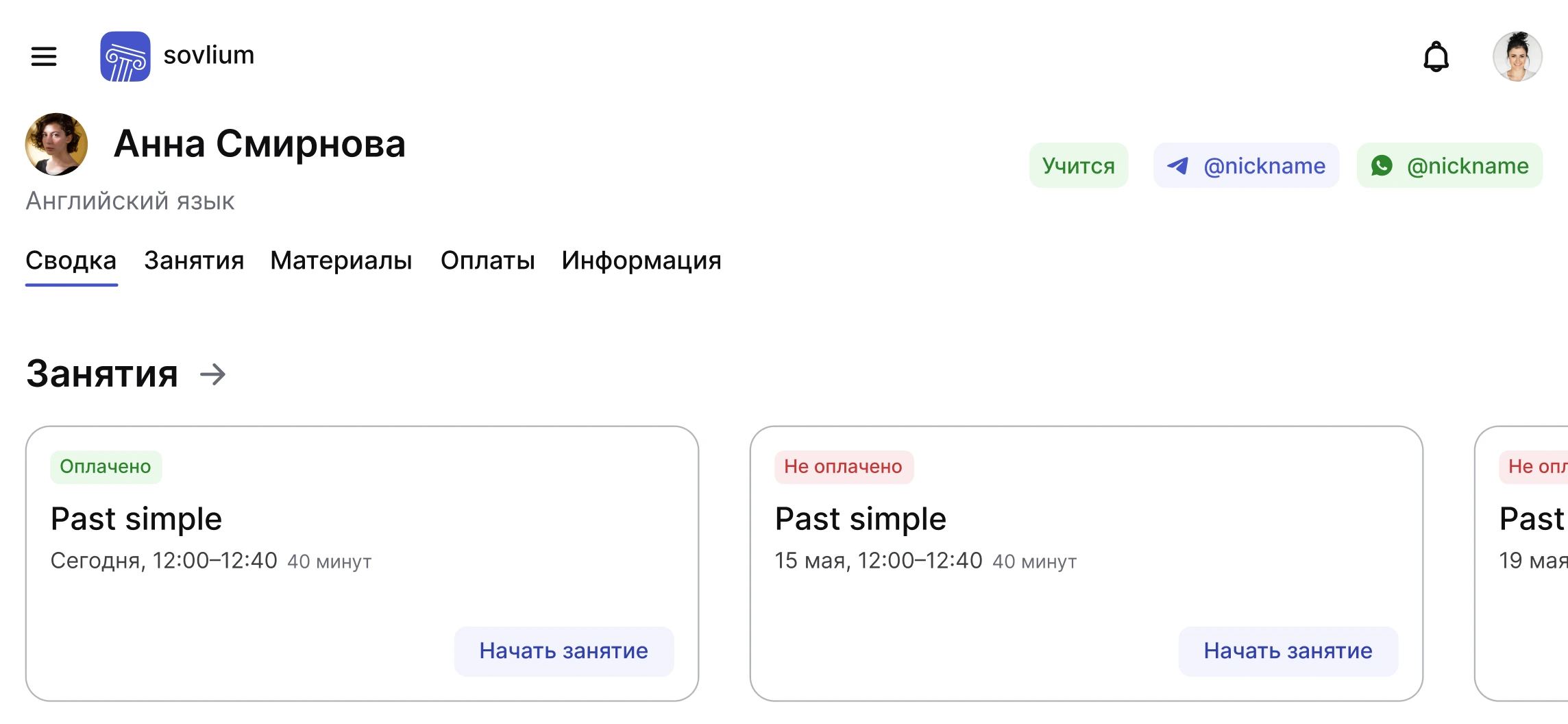Switch to the Занятия tab
Image resolution: width=1568 pixels, height=724 pixels.
pos(193,261)
